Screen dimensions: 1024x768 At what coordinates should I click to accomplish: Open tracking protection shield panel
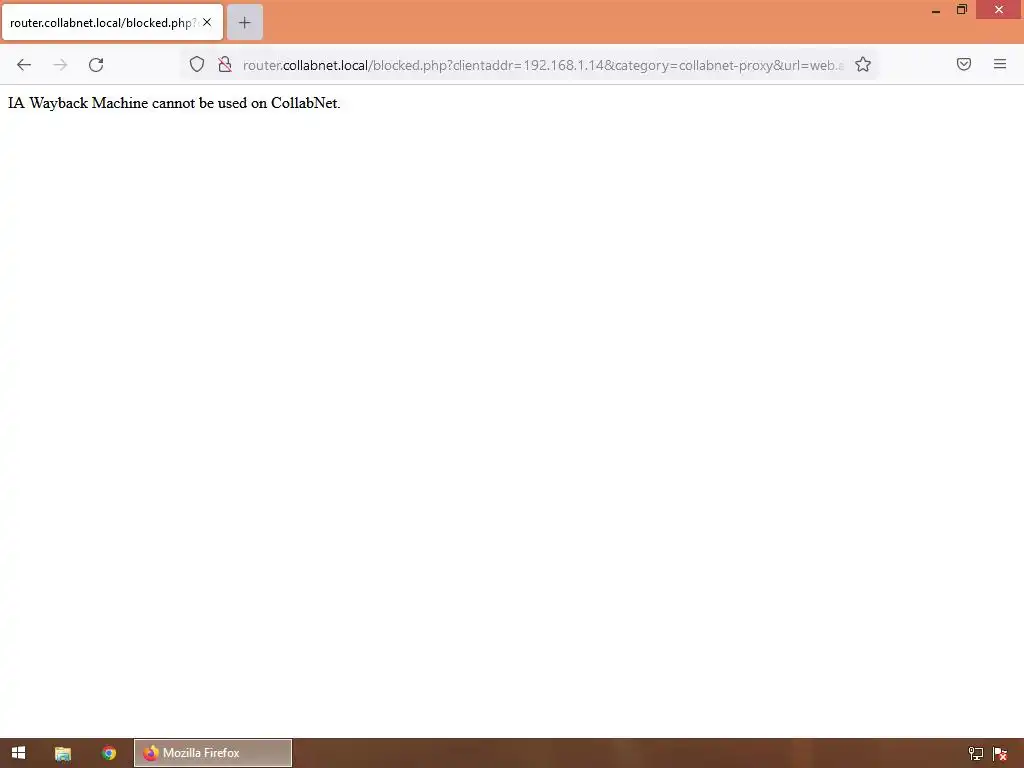[197, 64]
